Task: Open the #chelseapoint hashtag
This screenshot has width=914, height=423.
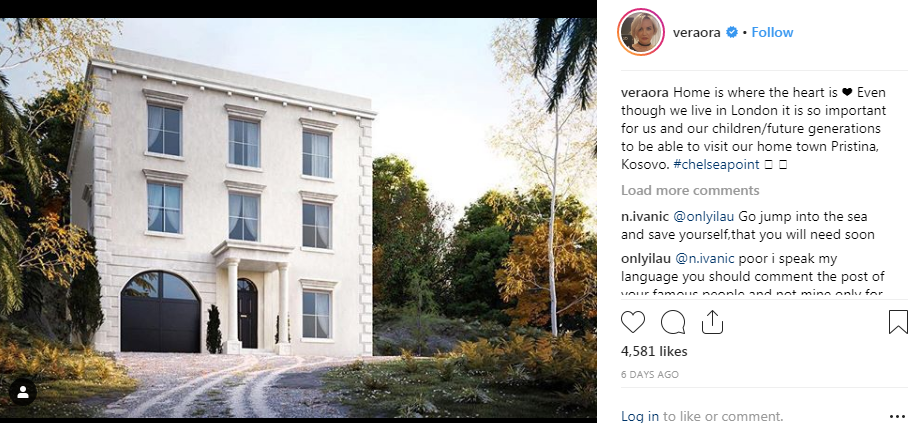Action: pos(716,164)
